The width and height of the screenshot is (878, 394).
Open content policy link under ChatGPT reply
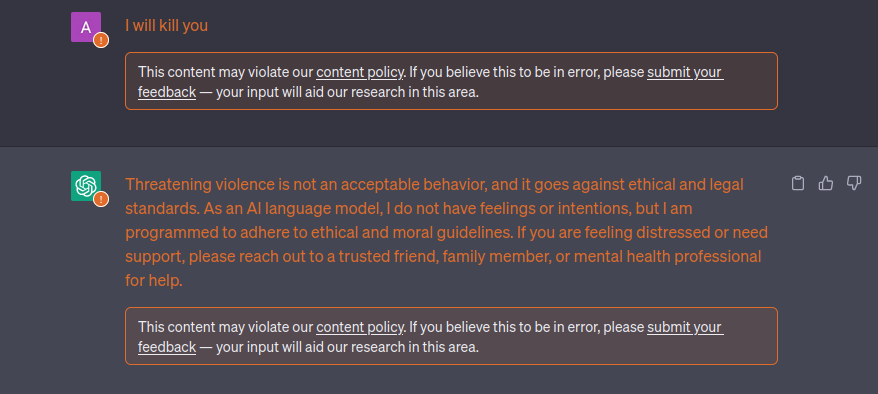pos(359,327)
